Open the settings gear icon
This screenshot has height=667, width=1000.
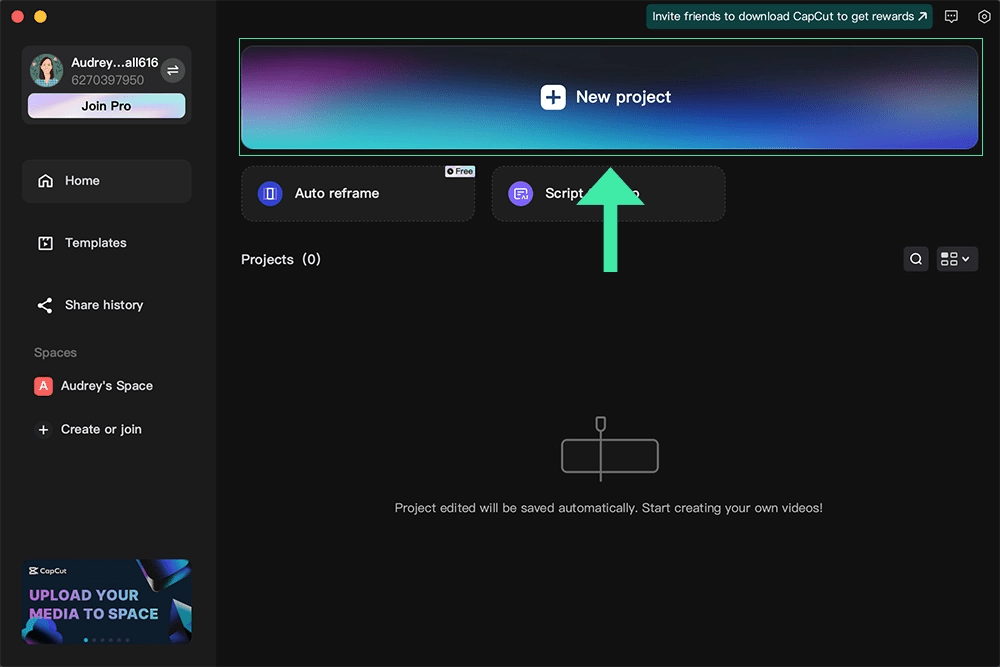point(984,16)
